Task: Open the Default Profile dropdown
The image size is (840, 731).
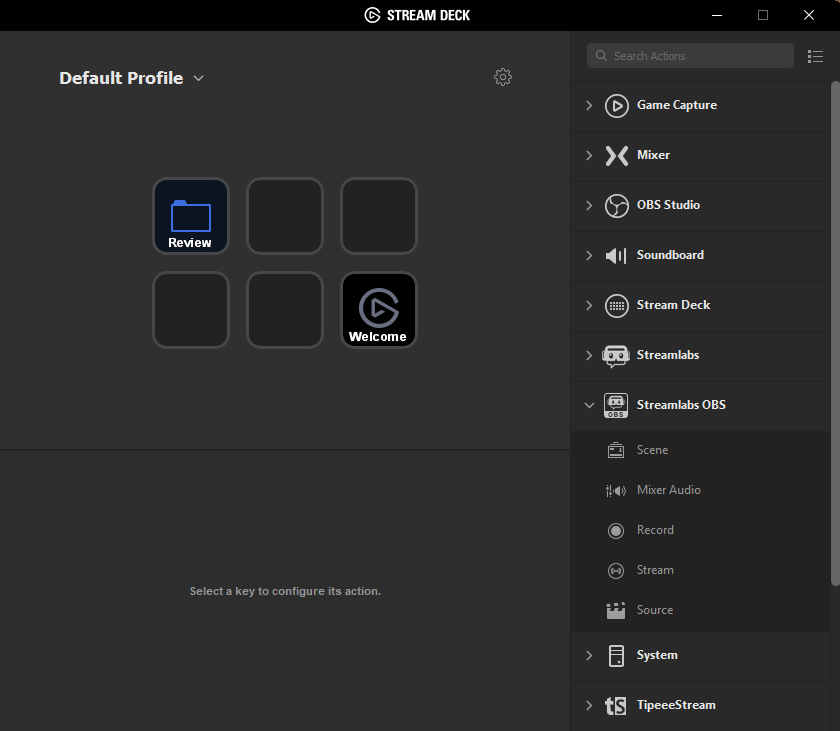Action: point(199,78)
